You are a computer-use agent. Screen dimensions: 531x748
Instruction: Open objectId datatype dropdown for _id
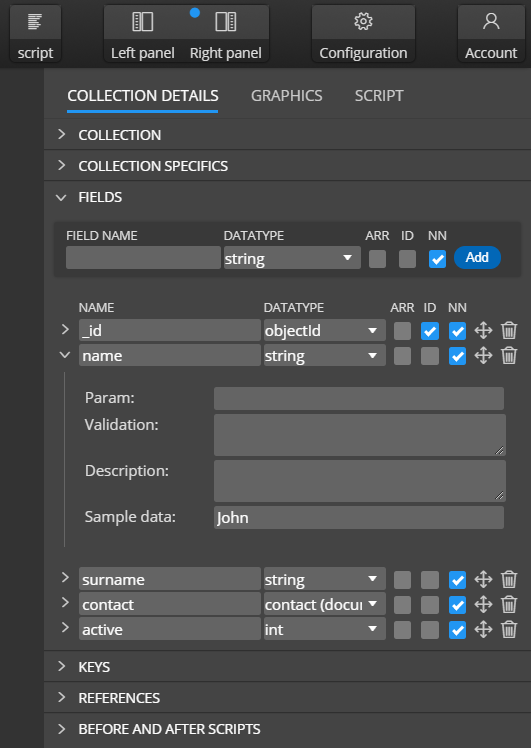[x=324, y=330]
